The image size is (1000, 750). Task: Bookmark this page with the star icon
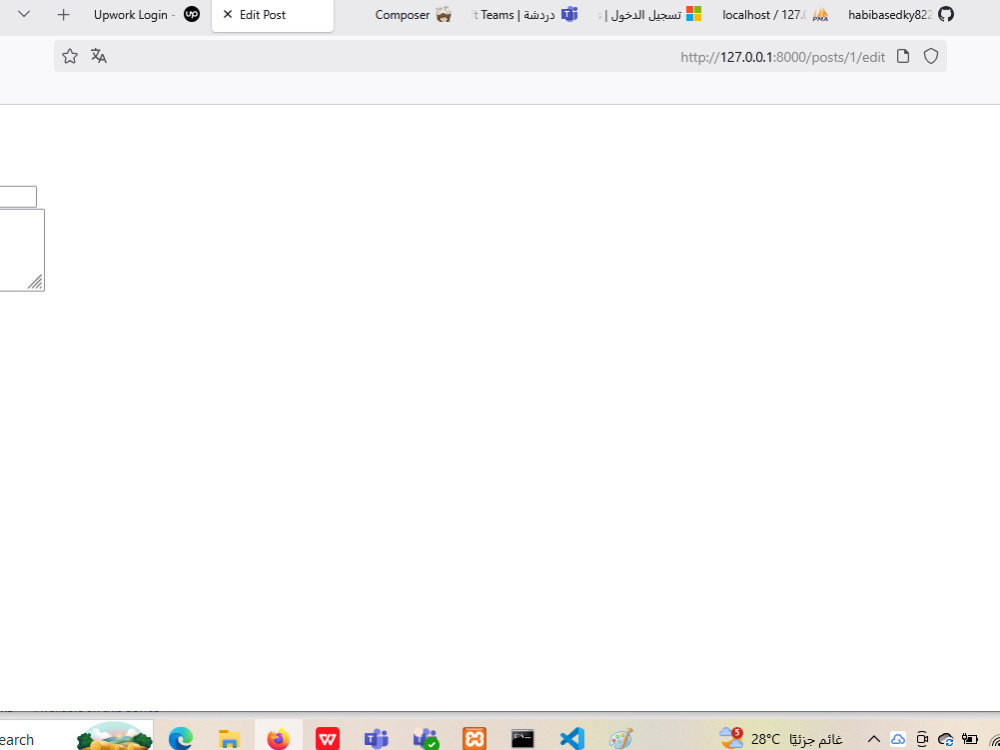(70, 56)
